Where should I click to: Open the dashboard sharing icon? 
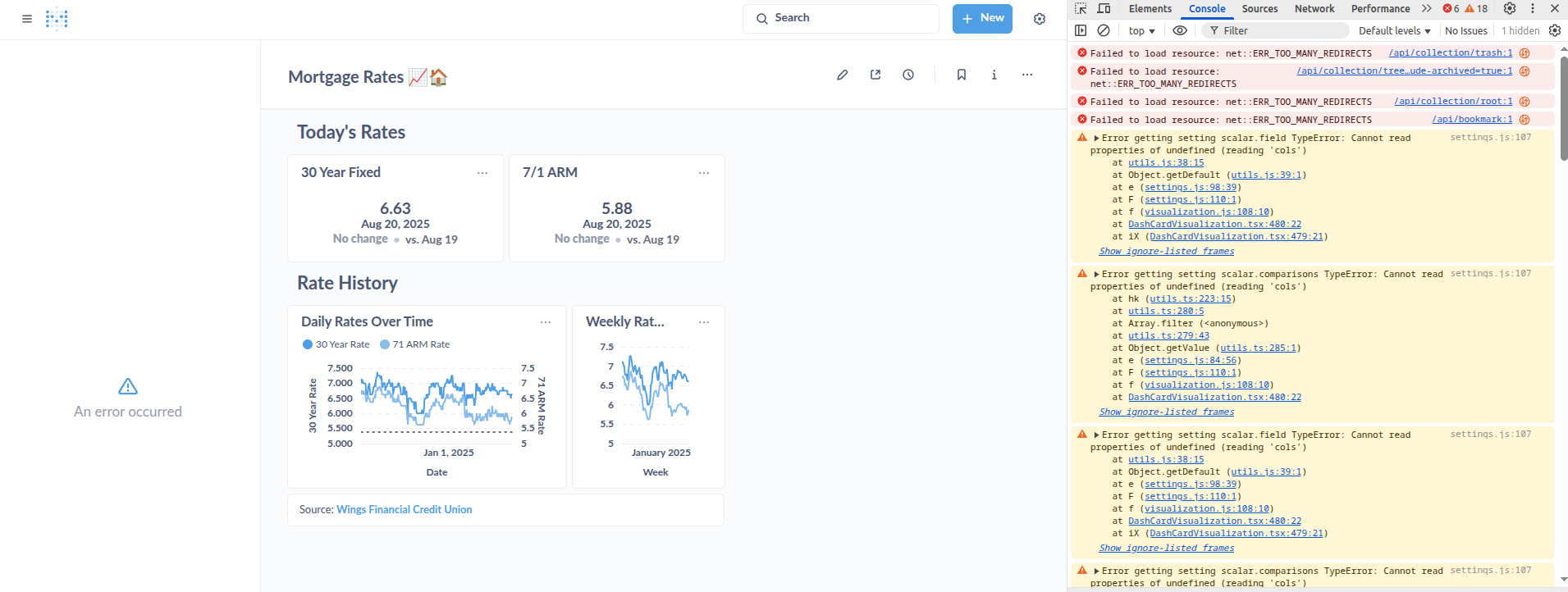(875, 75)
